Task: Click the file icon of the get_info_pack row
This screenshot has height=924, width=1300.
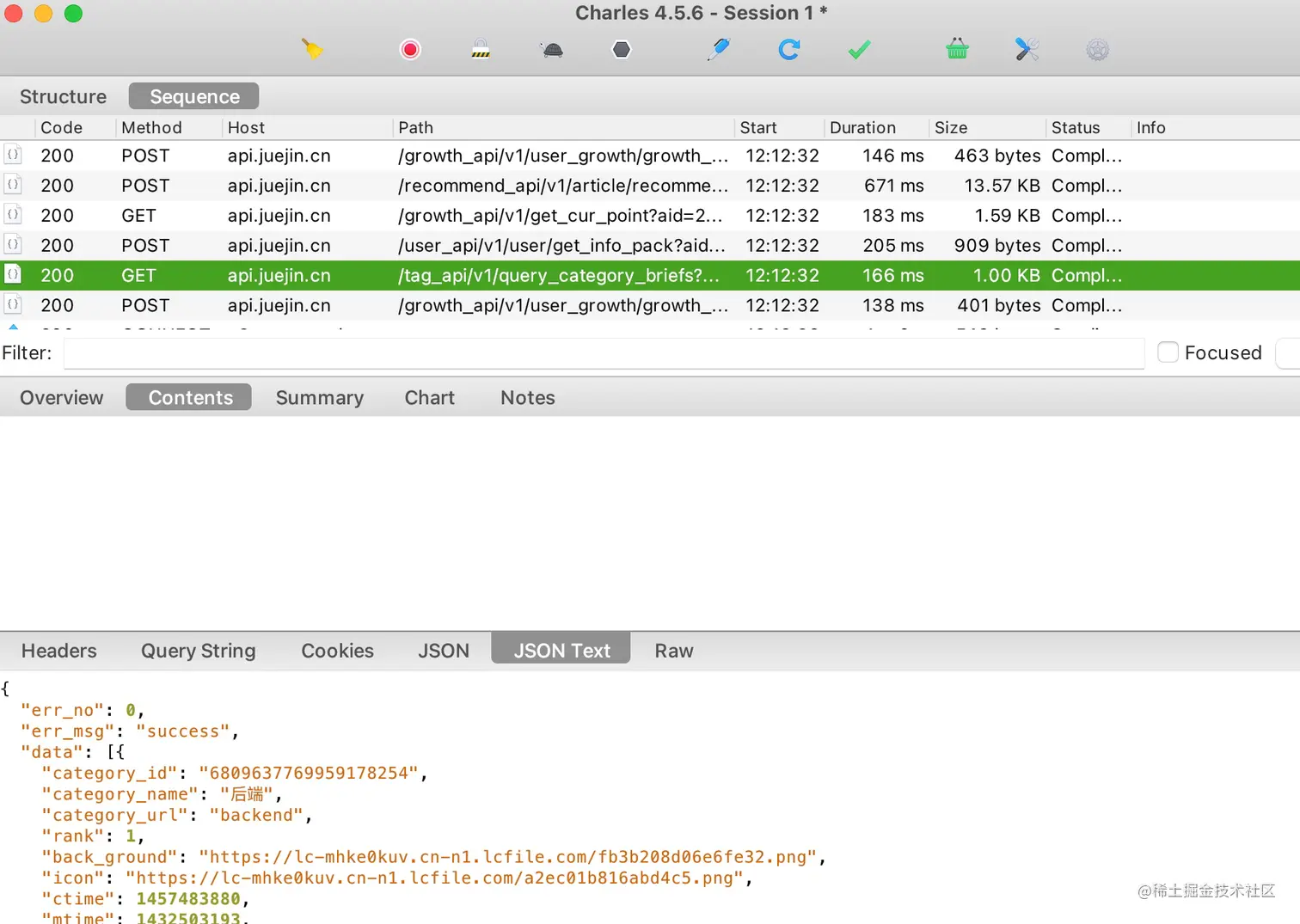Action: click(13, 245)
